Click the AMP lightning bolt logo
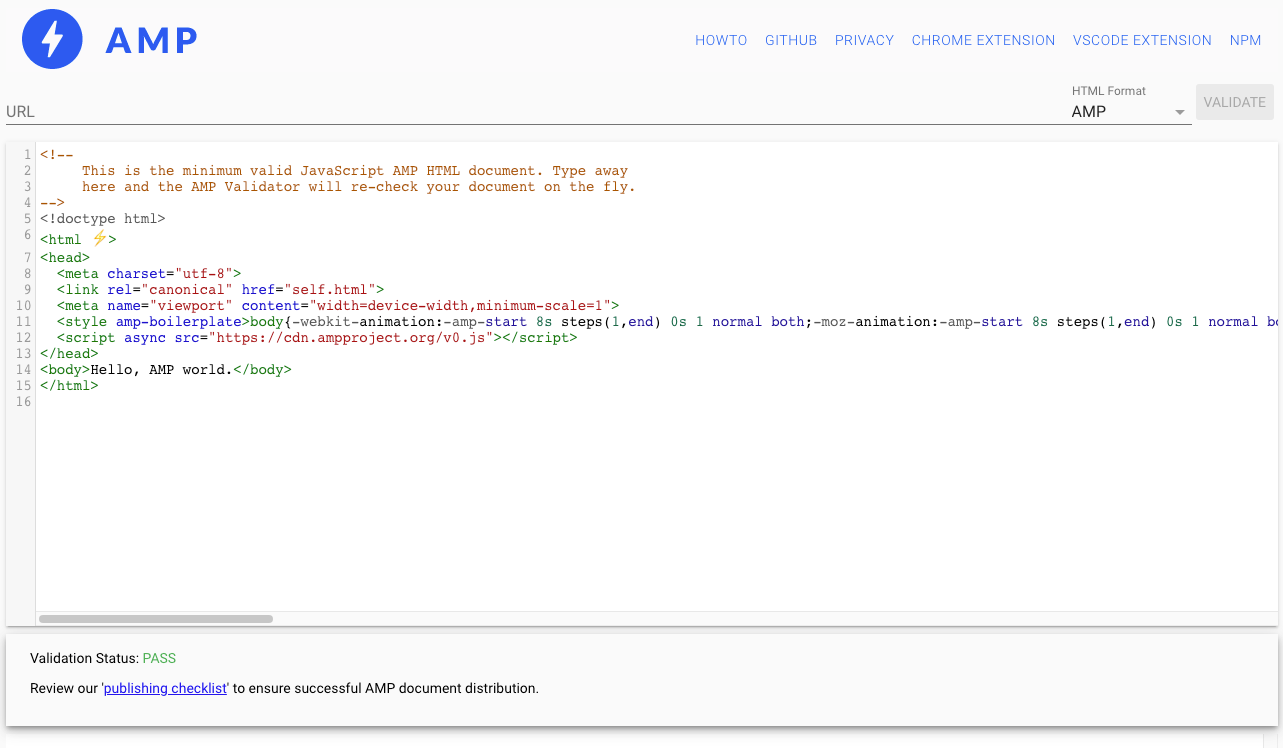Viewport: 1283px width, 748px height. click(52, 39)
